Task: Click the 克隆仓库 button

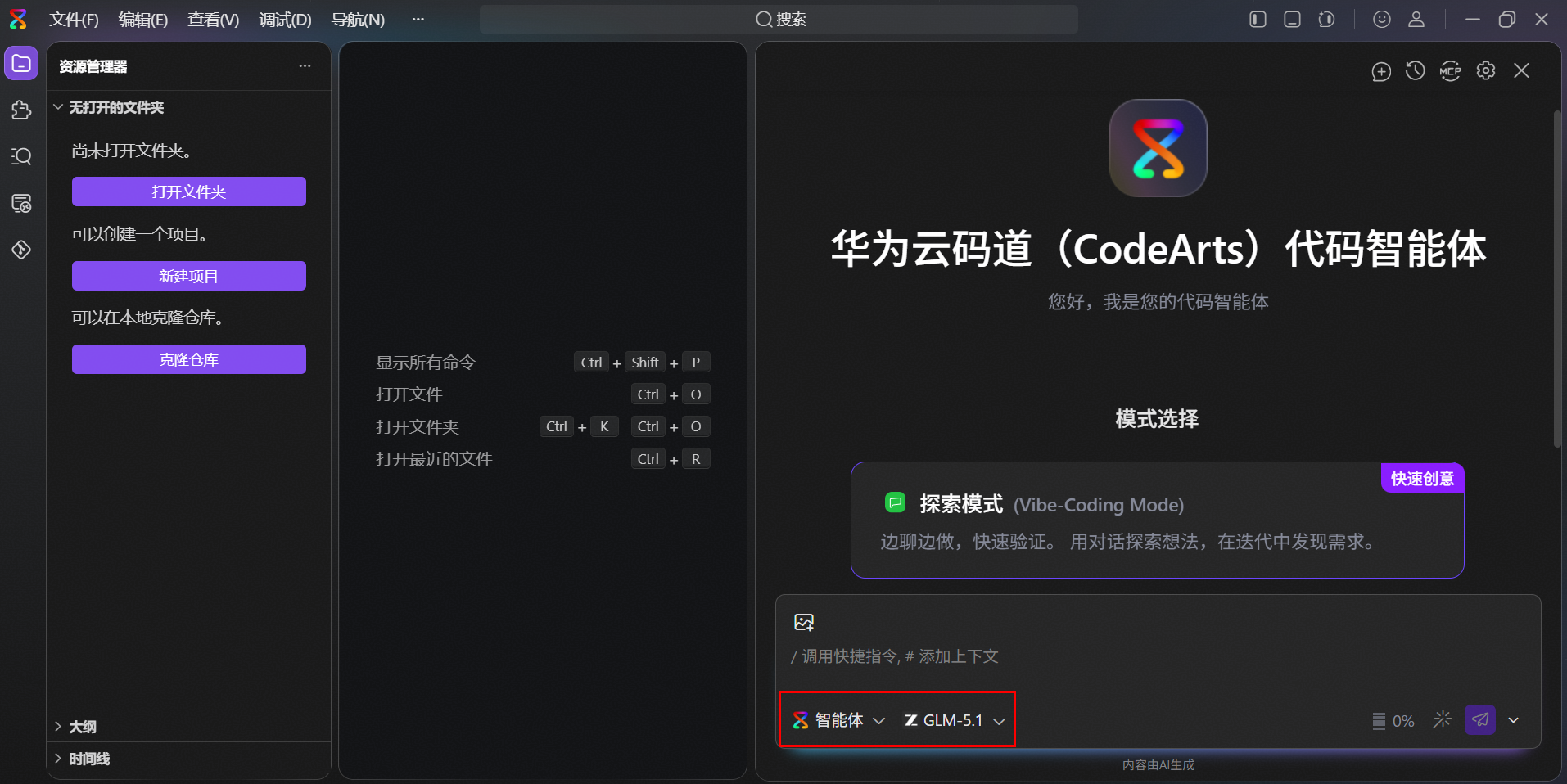Action: tap(189, 359)
